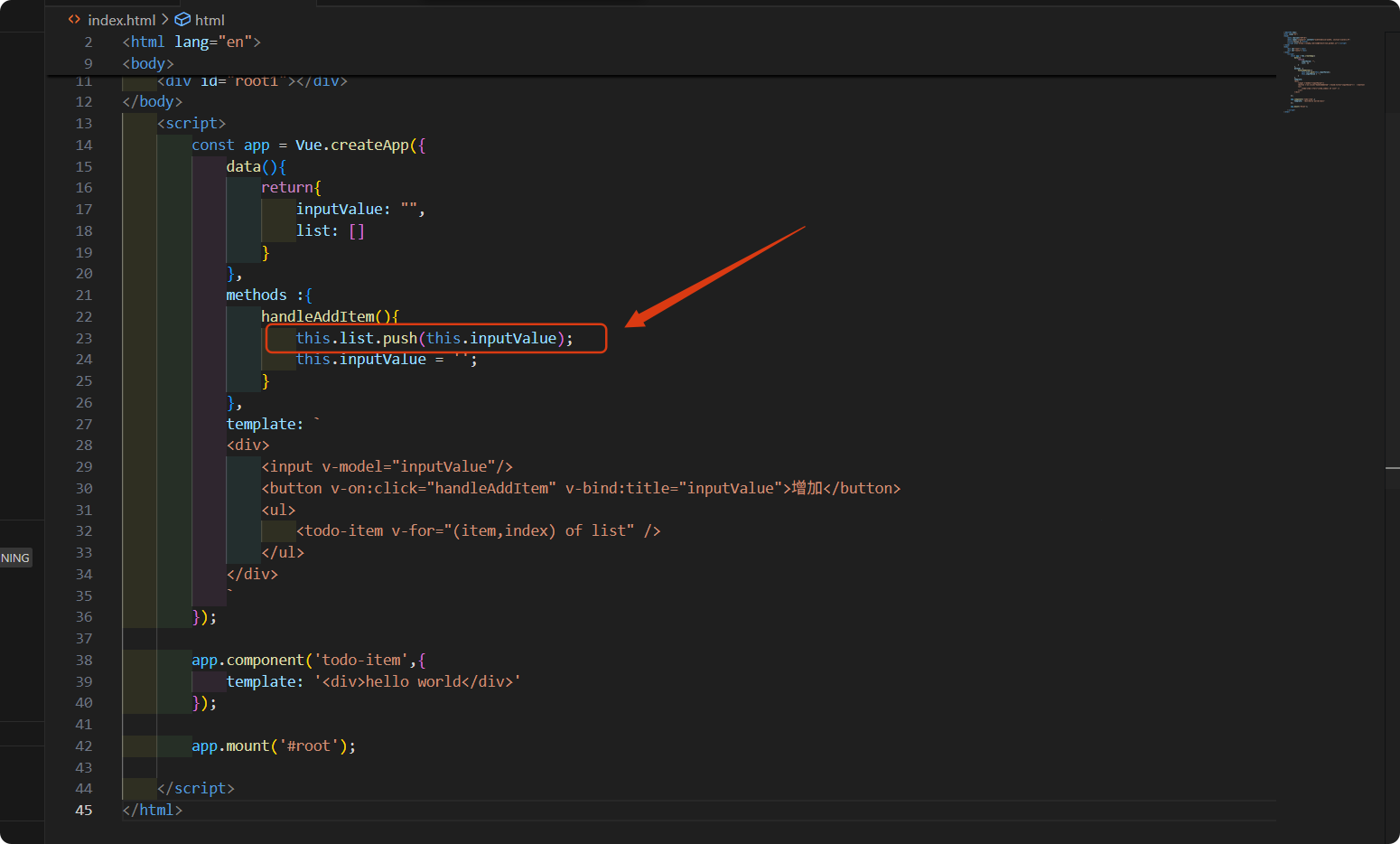The width and height of the screenshot is (1400, 844).
Task: Click the 'handleAddItem(){' line
Action: (330, 316)
